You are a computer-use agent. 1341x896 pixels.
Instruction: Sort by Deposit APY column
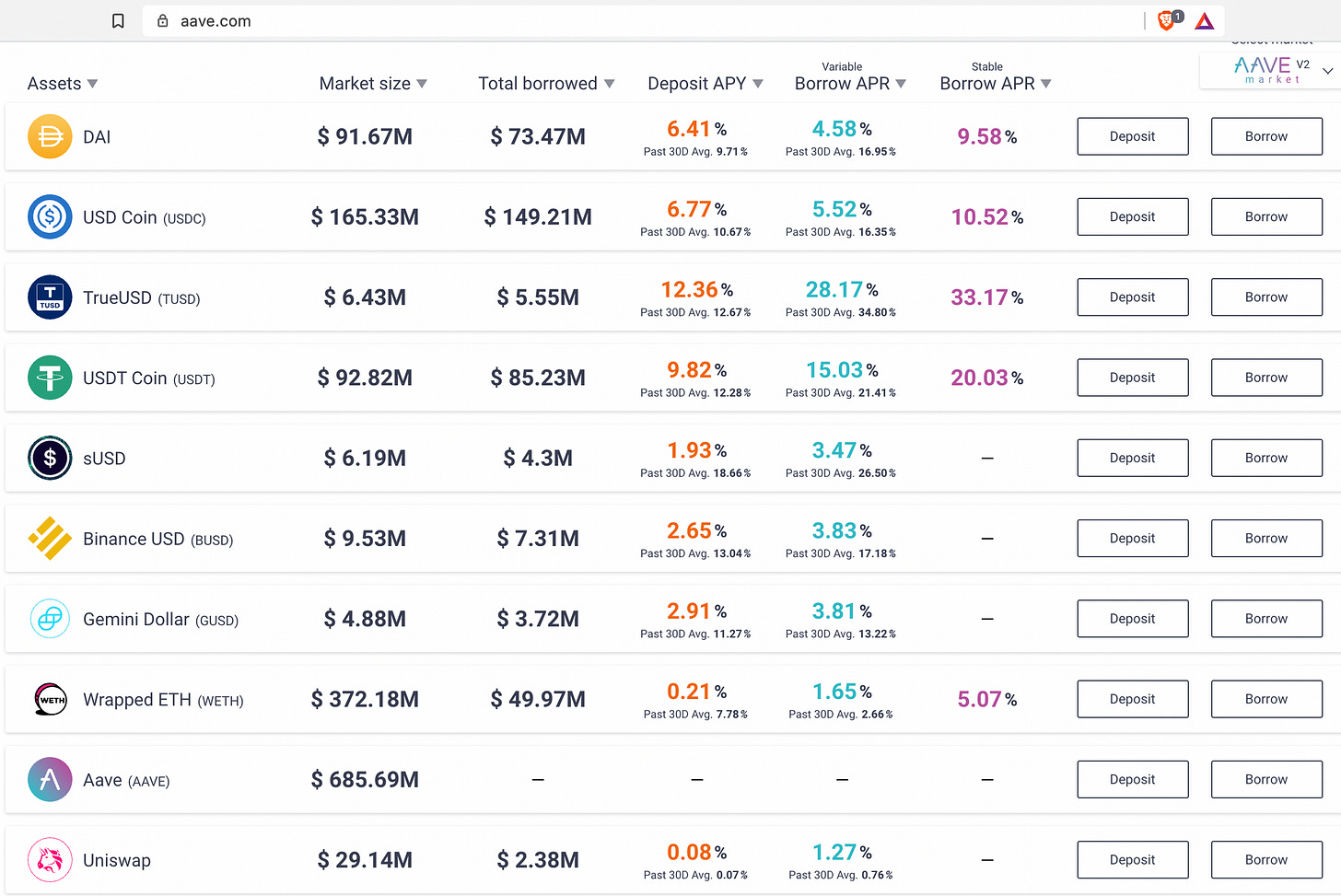tap(705, 84)
